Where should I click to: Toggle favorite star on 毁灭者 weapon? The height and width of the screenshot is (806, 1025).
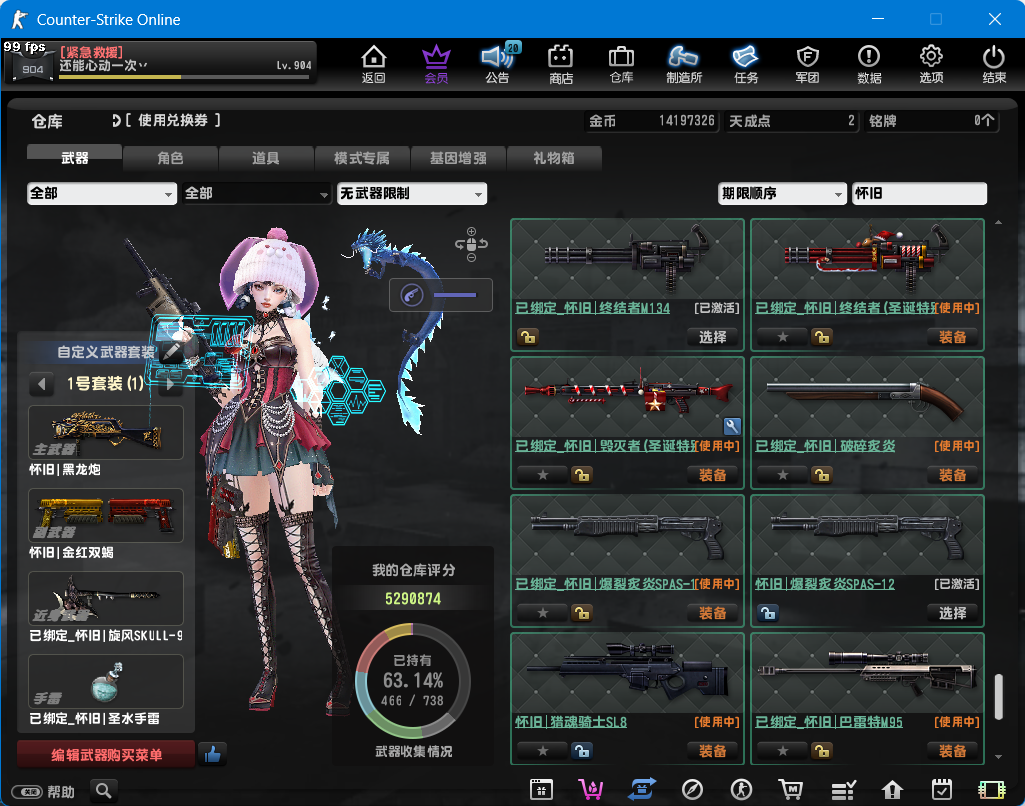coord(543,475)
